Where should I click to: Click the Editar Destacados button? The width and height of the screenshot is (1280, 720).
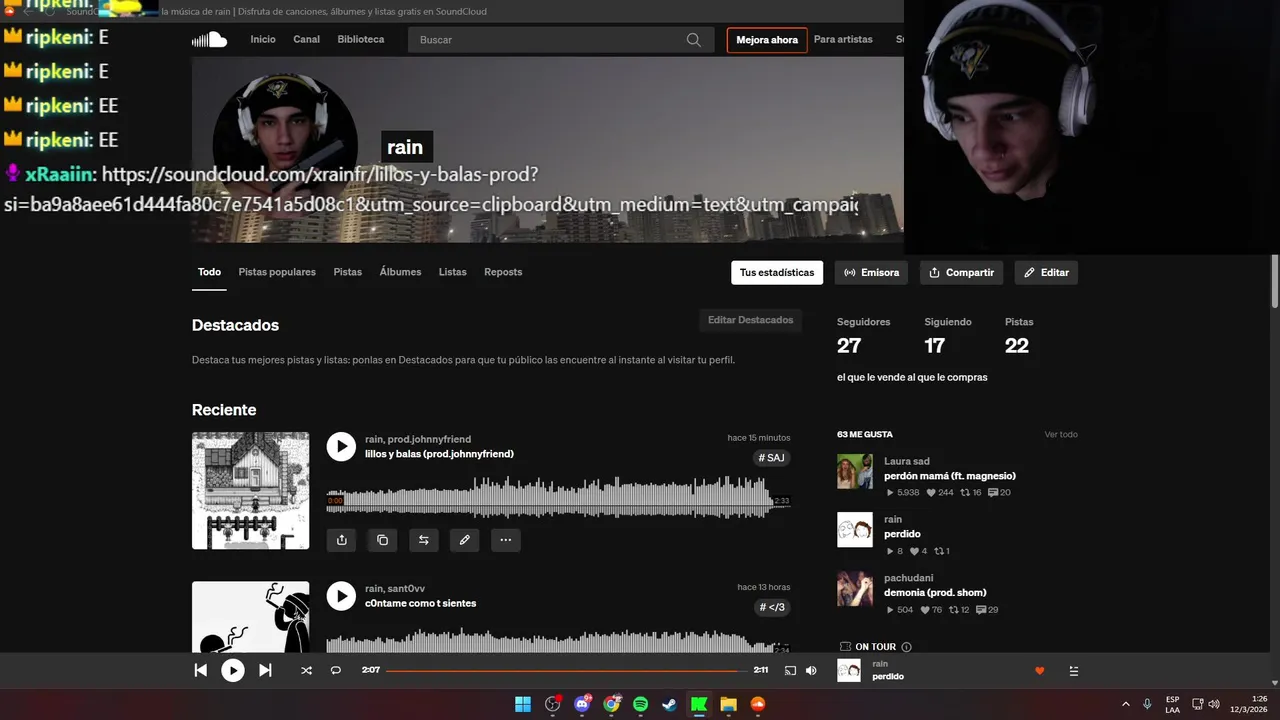click(750, 320)
